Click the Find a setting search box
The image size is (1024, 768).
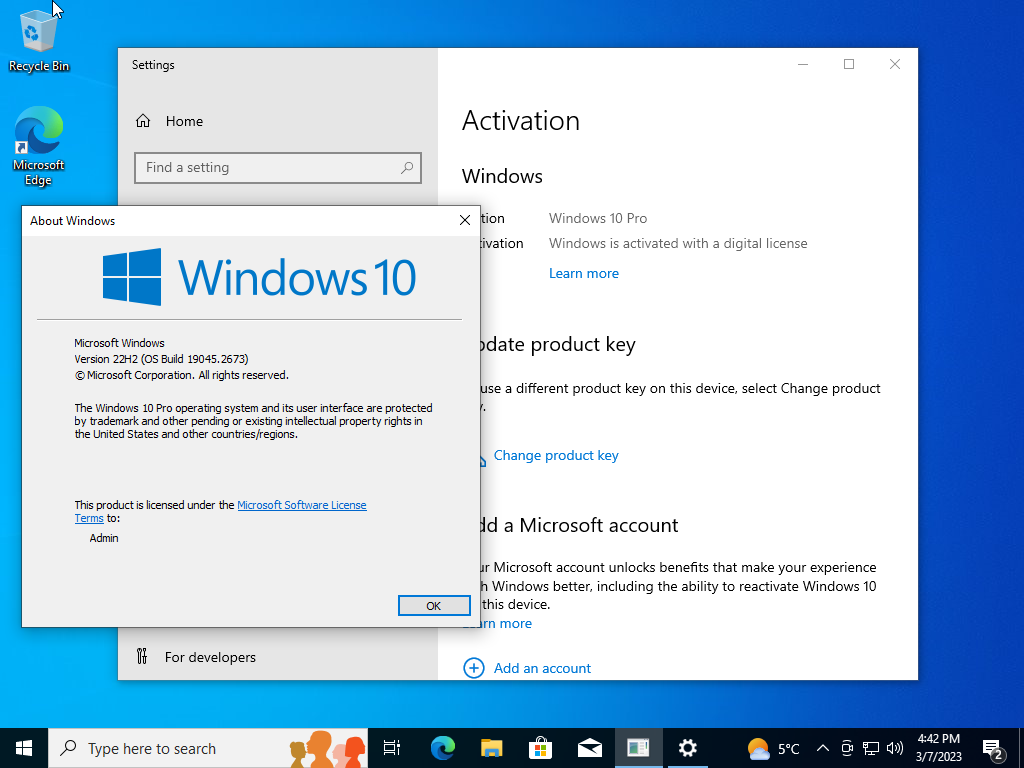click(278, 168)
